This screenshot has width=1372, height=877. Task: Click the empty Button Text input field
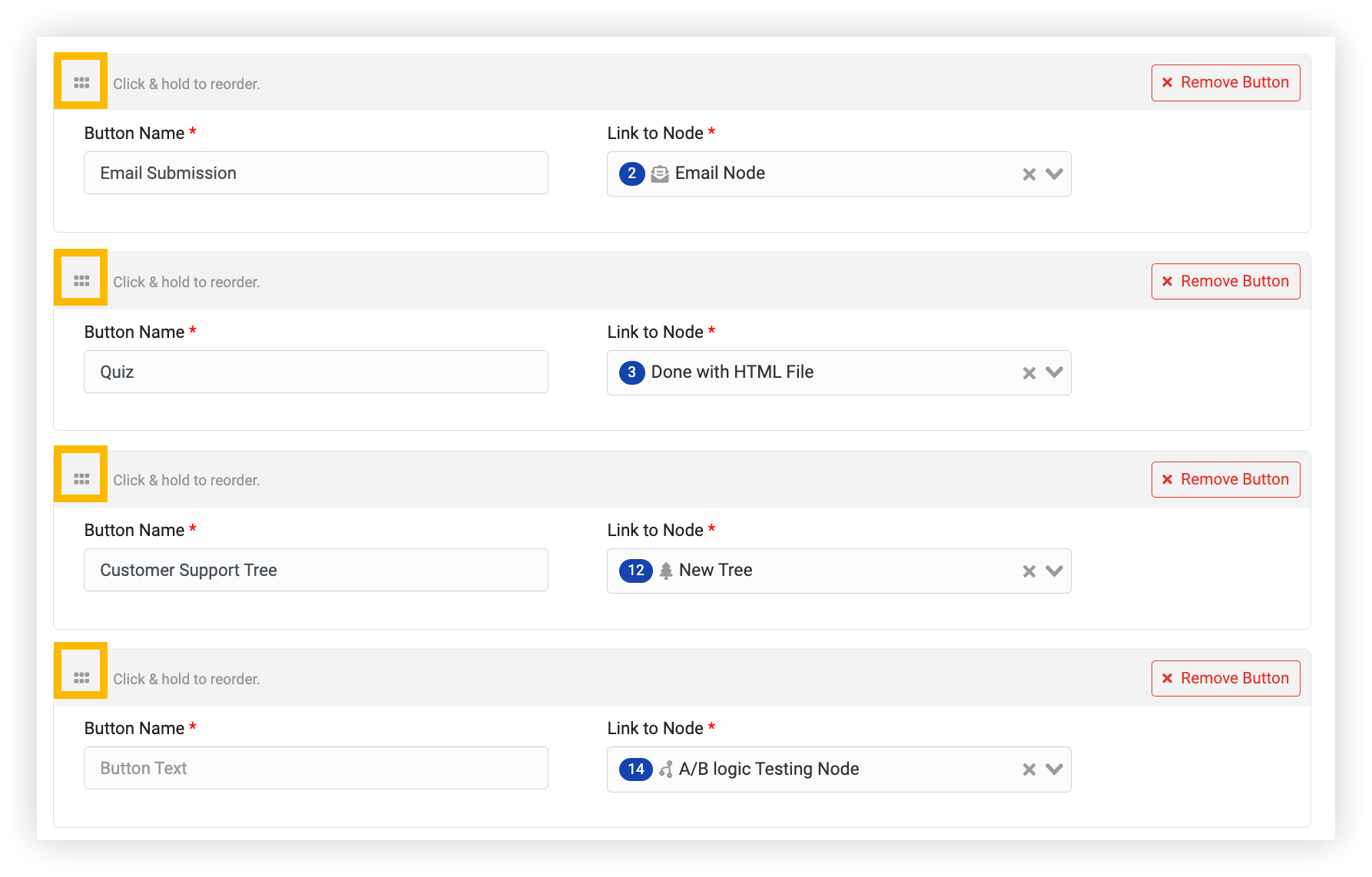(x=316, y=768)
